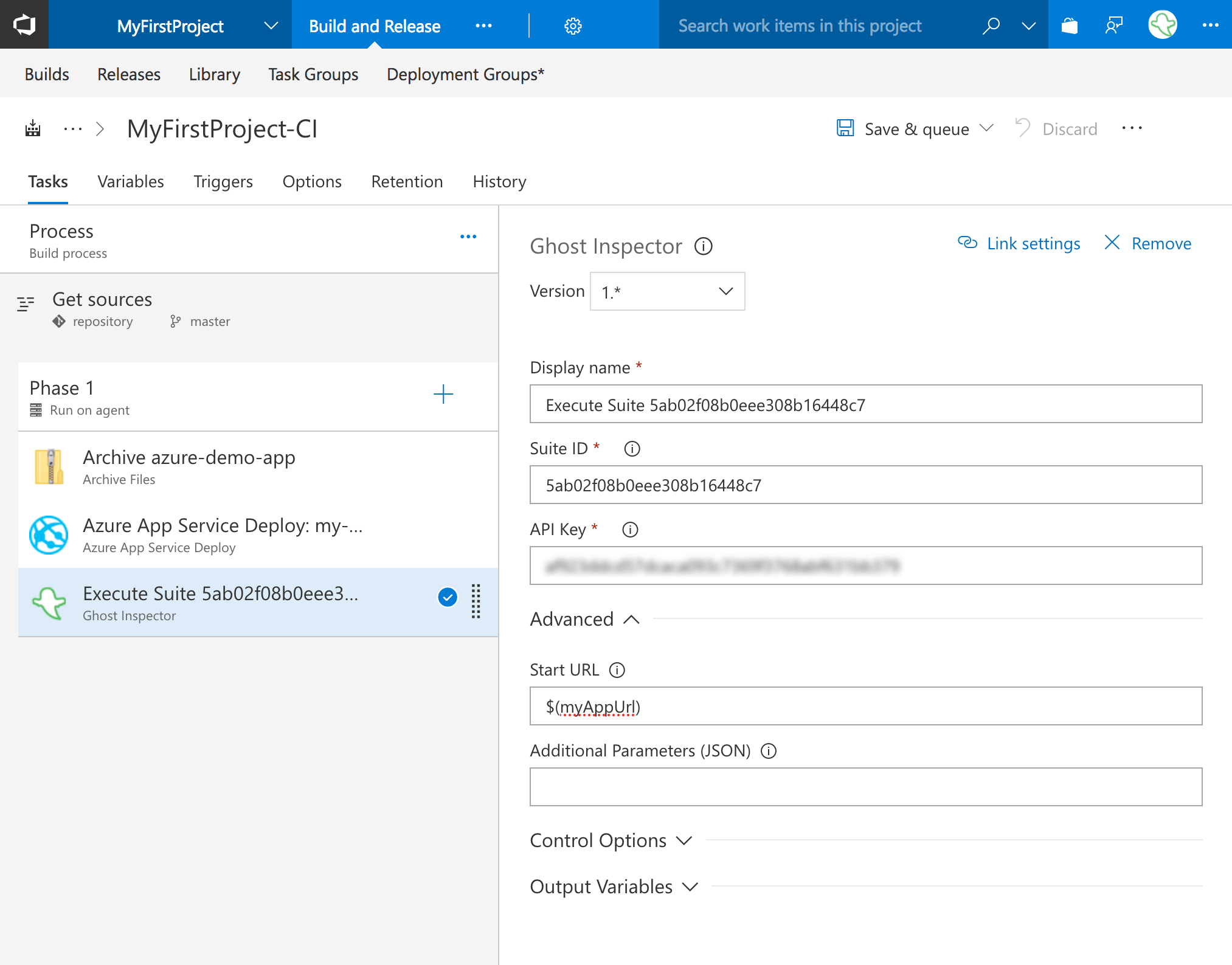Go to the Releases page
1232x965 pixels.
click(129, 74)
